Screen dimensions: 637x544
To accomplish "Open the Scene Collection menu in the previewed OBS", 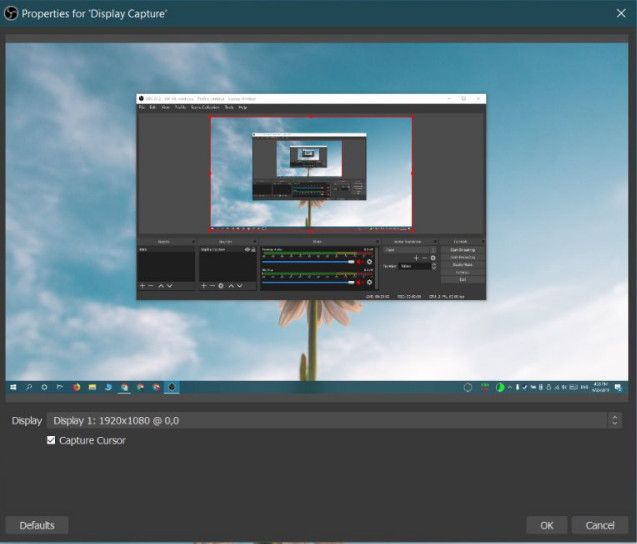I will (x=205, y=108).
